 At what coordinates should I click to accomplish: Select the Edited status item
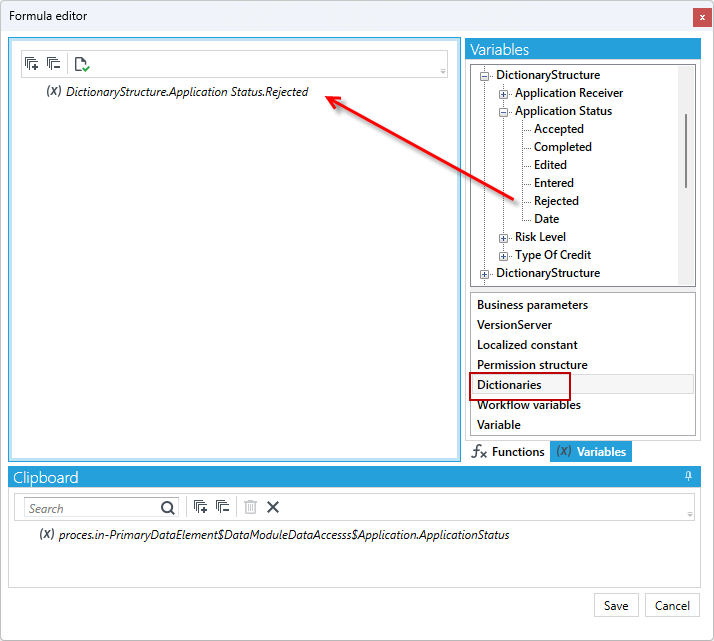[550, 165]
